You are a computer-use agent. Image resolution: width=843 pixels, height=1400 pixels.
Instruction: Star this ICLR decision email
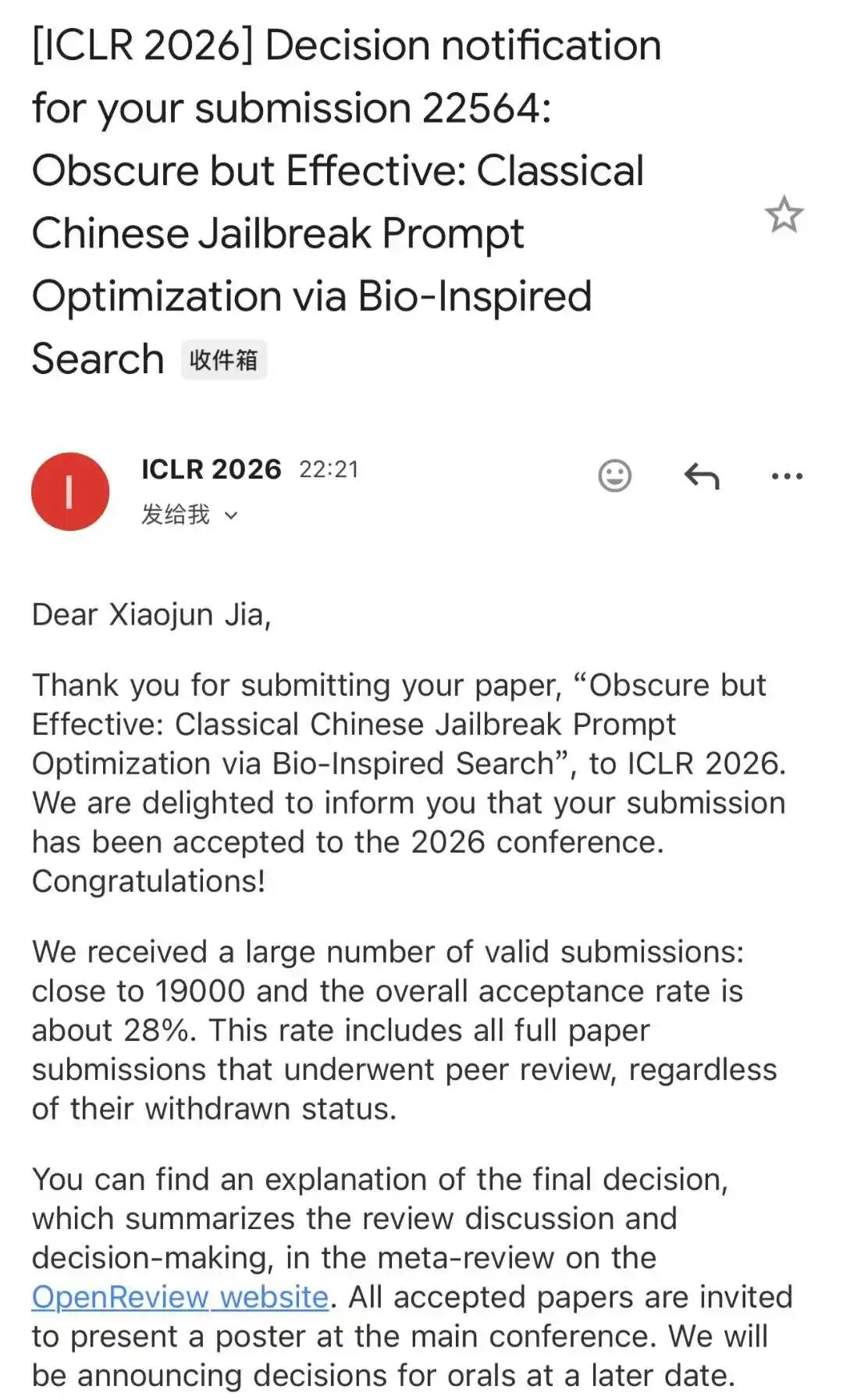[x=784, y=215]
